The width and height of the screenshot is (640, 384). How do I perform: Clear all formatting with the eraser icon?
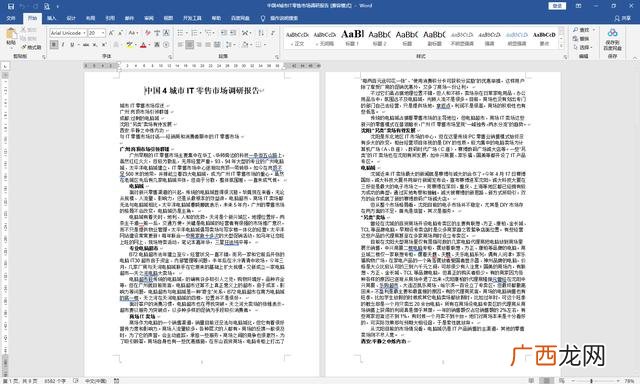(148, 33)
